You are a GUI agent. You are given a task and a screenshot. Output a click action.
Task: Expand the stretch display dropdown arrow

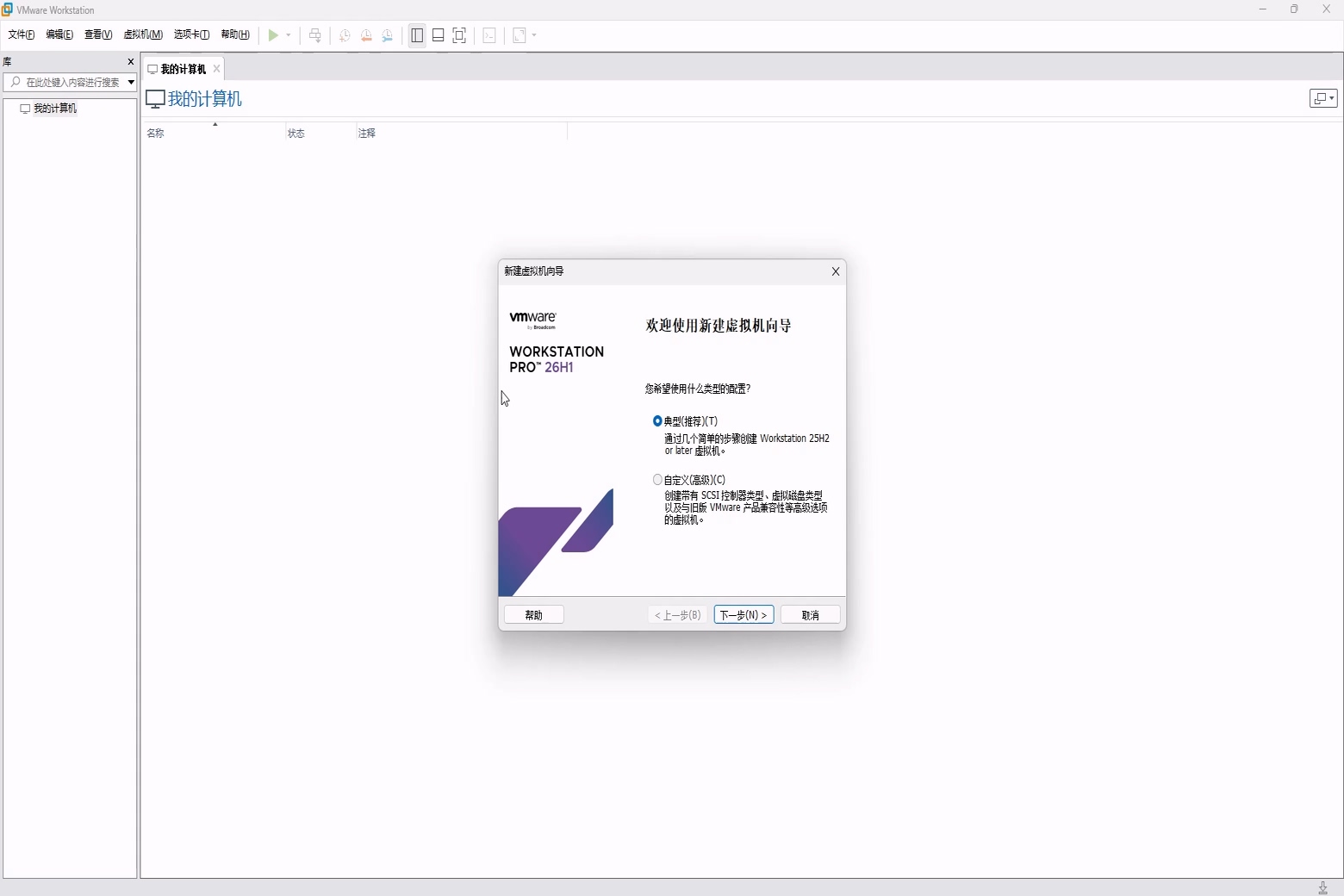[534, 35]
